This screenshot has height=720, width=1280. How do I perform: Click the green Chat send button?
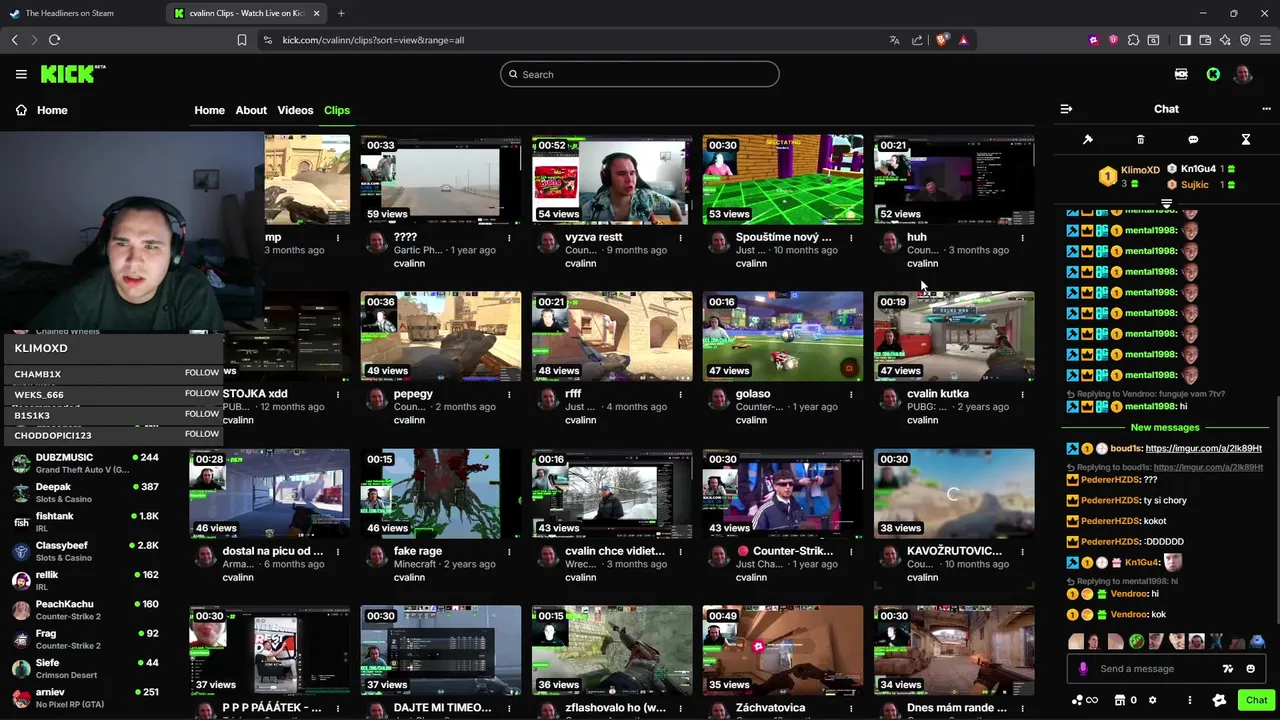coord(1256,700)
